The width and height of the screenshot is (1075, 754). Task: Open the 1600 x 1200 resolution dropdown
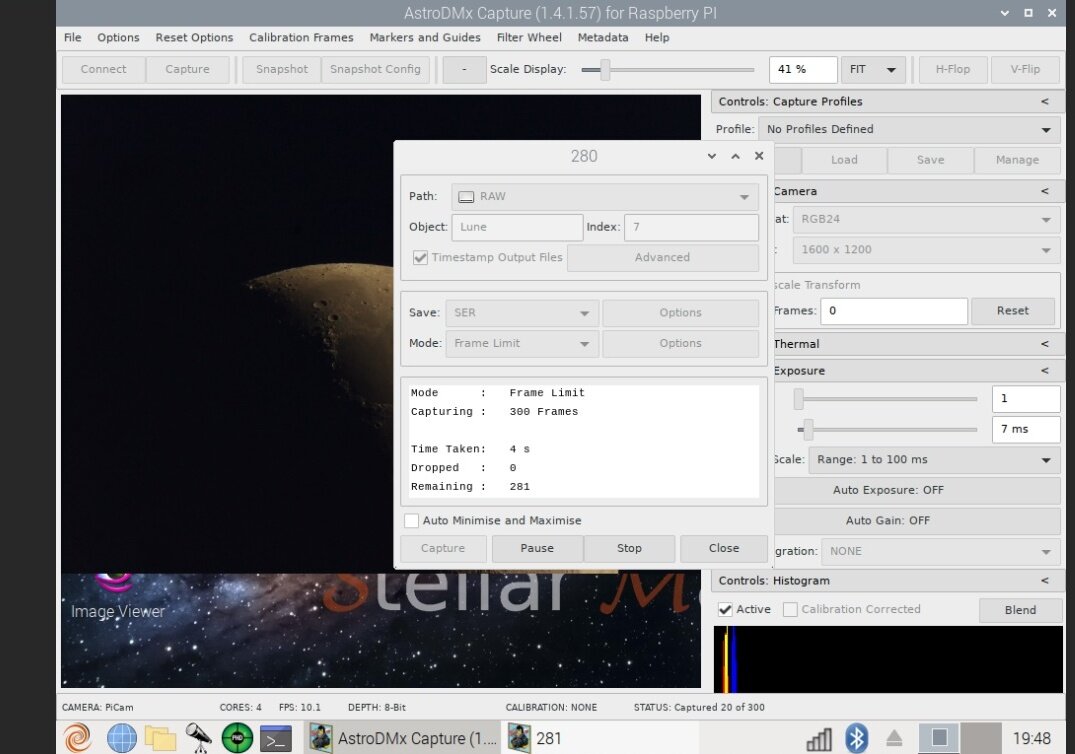[x=926, y=250]
